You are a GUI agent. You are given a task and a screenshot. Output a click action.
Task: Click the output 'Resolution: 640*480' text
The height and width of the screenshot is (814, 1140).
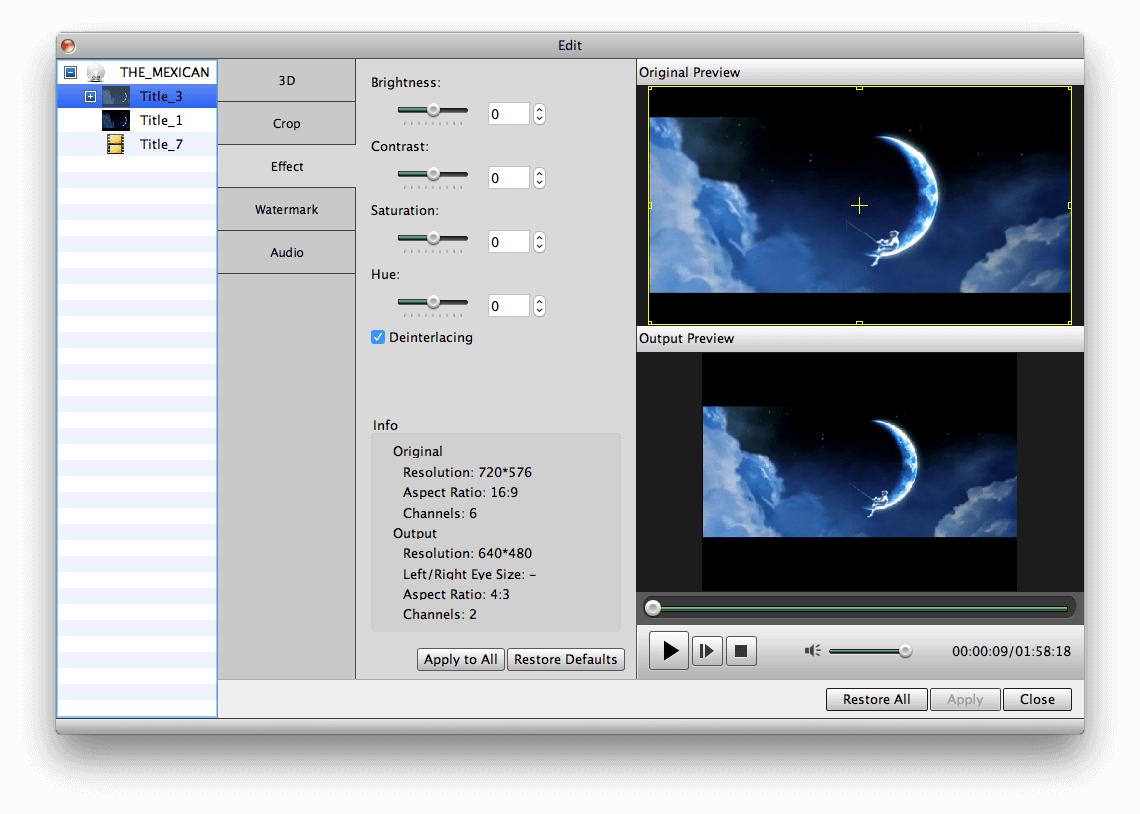pyautogui.click(x=467, y=554)
